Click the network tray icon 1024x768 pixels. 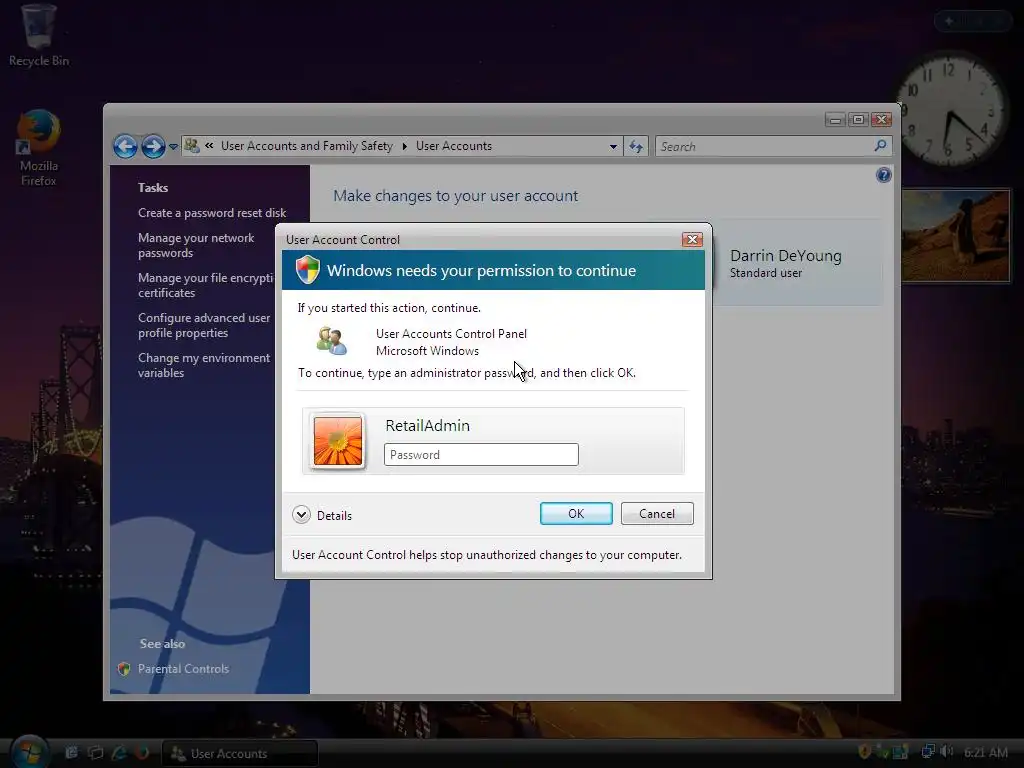(927, 752)
